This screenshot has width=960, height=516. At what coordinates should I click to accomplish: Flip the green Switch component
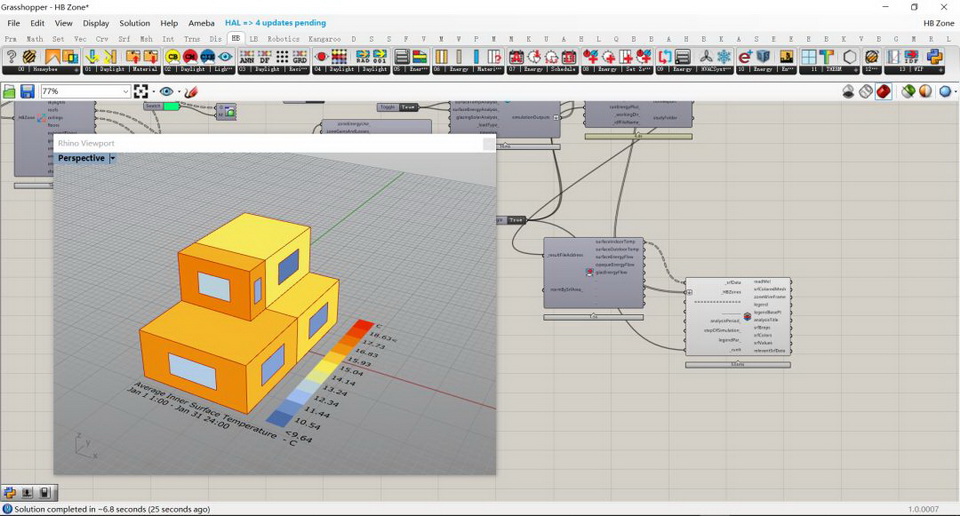click(x=171, y=106)
